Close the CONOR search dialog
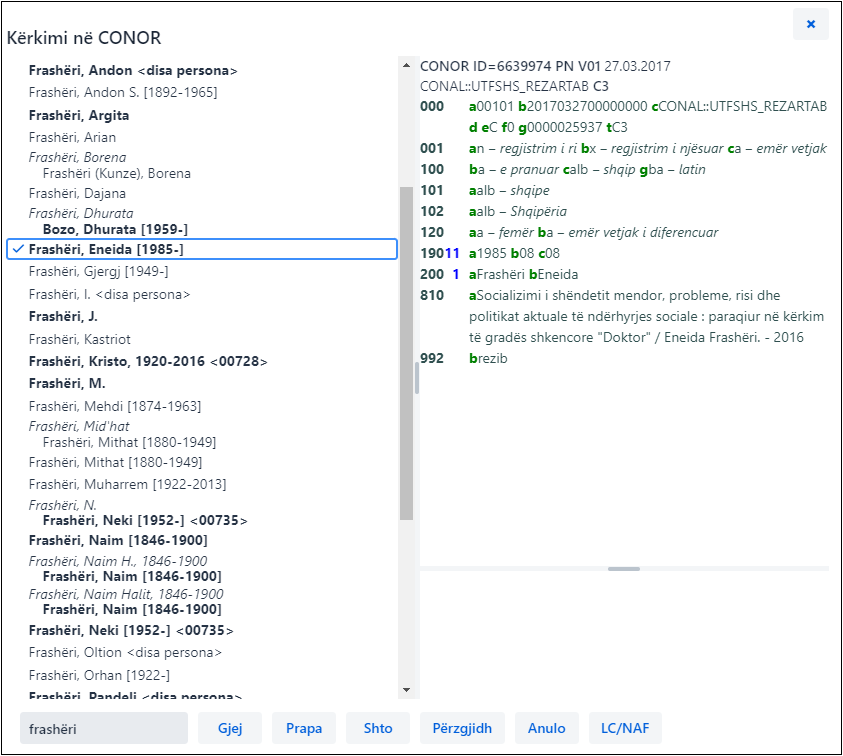Screen dimensions: 843x756 point(811,24)
